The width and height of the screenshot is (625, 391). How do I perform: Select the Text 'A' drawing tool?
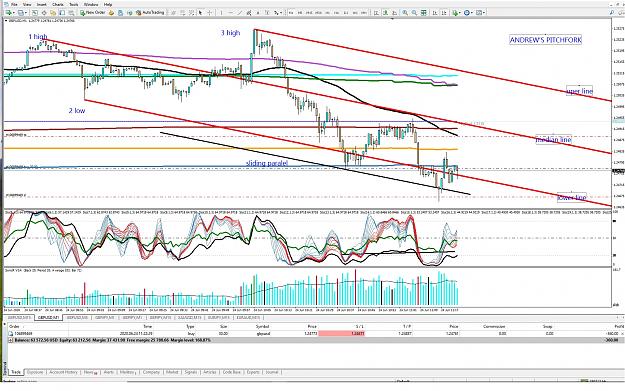pos(258,13)
